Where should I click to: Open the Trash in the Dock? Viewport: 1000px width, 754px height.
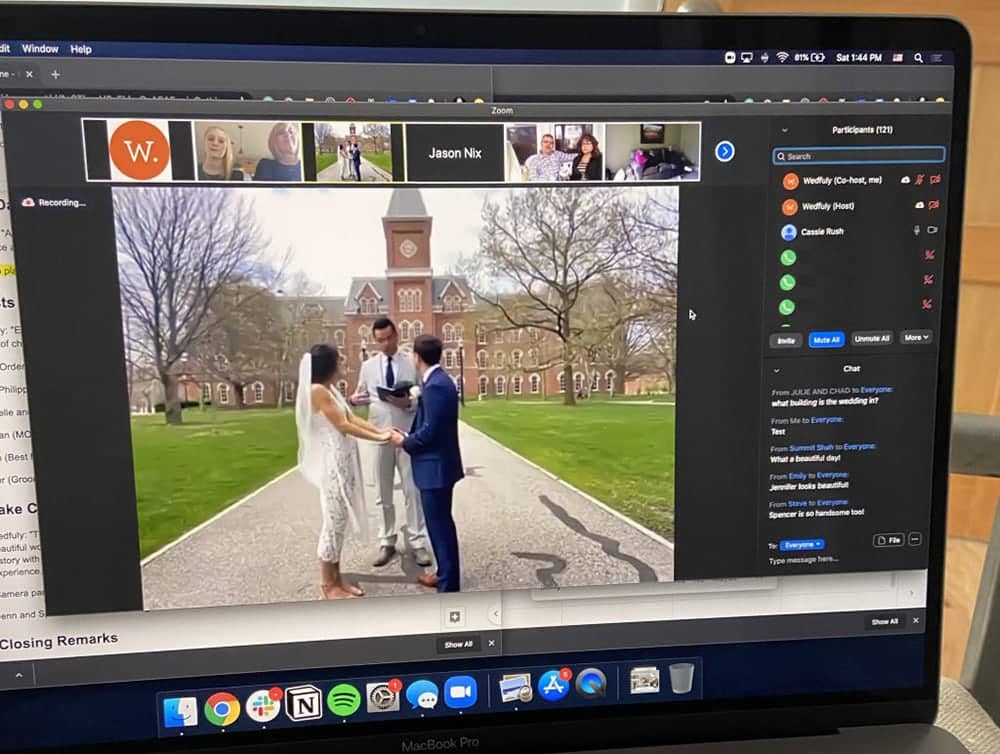click(682, 677)
